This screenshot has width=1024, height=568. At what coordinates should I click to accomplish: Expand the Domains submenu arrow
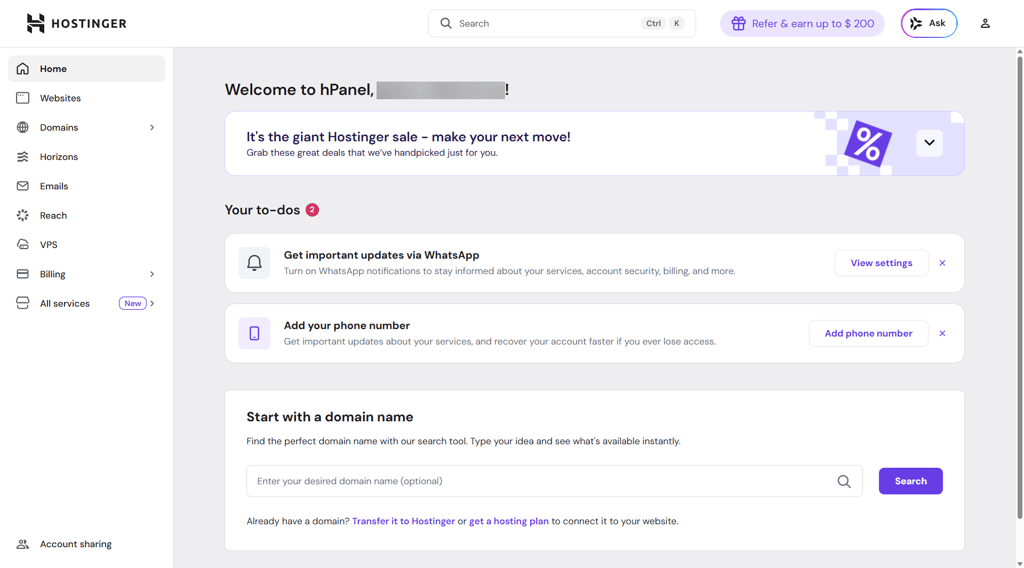click(x=152, y=127)
